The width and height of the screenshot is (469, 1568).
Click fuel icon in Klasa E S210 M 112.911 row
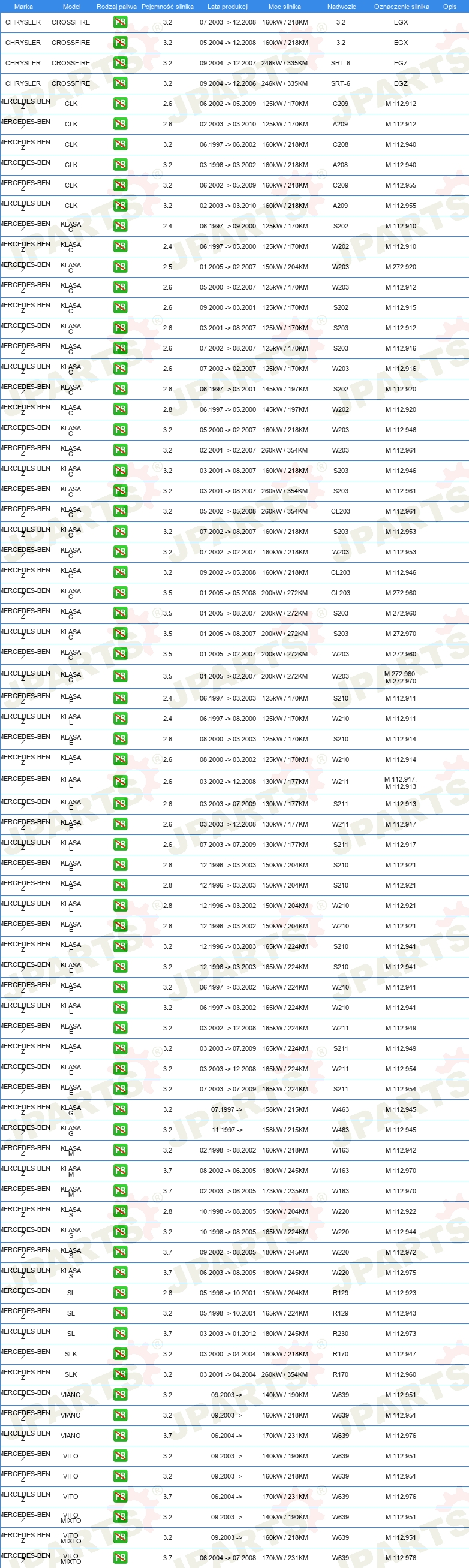(120, 698)
